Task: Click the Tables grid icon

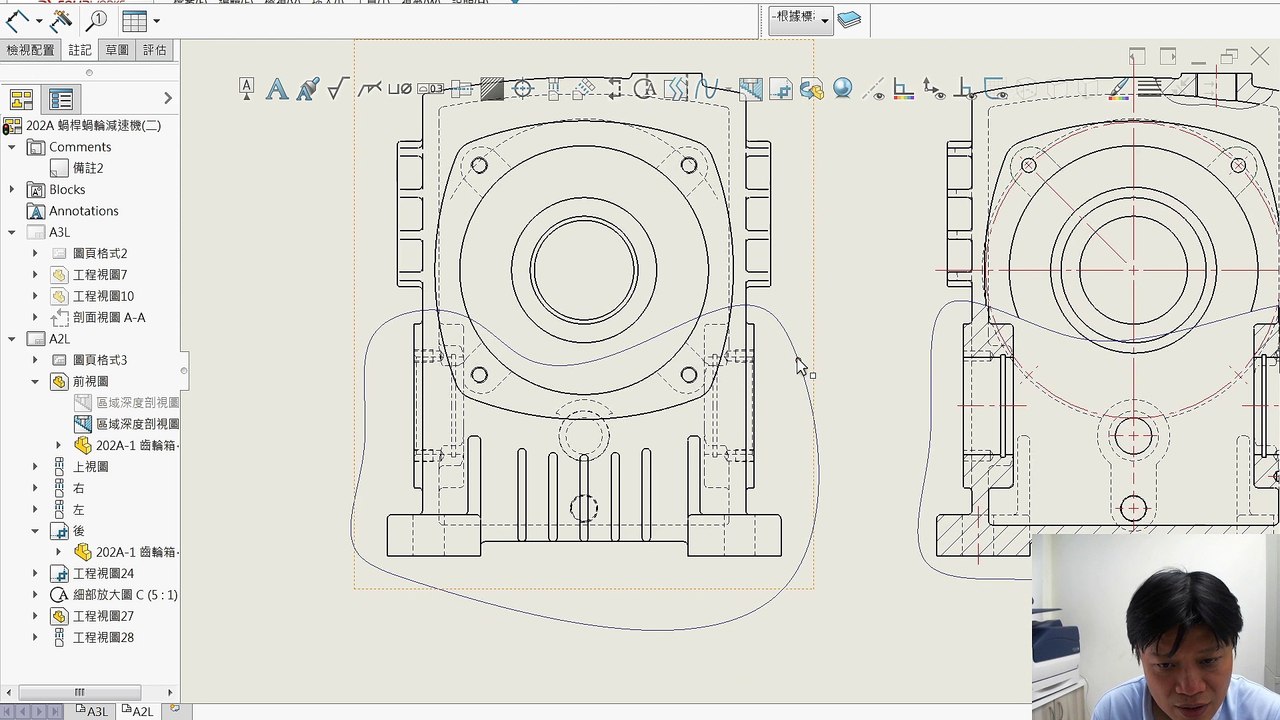Action: (135, 20)
